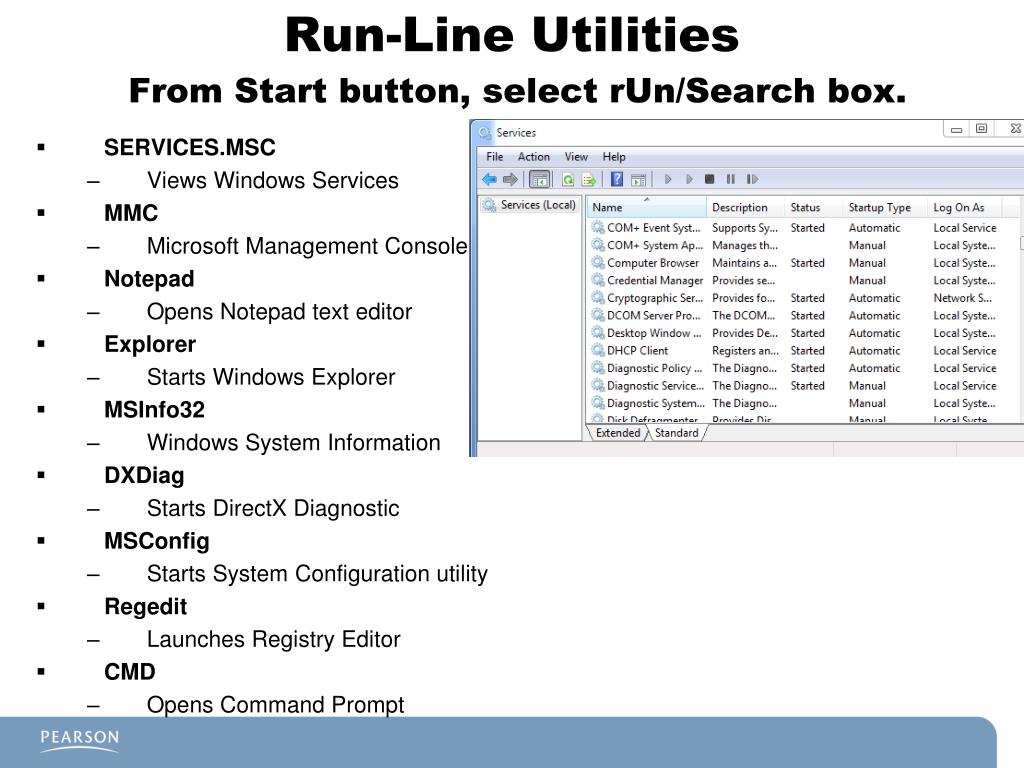Open the Action menu in Services
Viewport: 1024px width, 768px height.
[534, 157]
